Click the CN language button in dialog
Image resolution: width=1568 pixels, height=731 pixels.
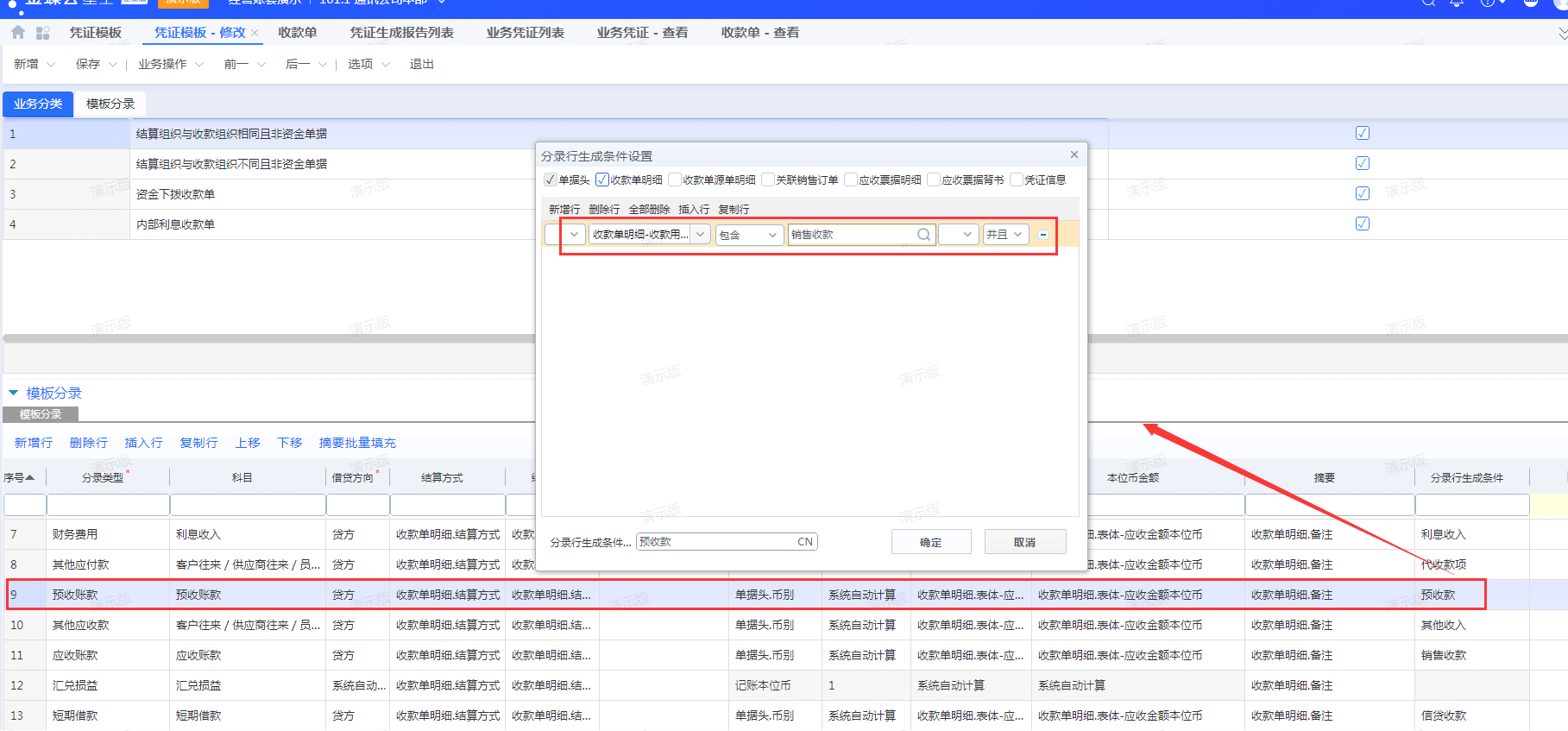point(805,542)
